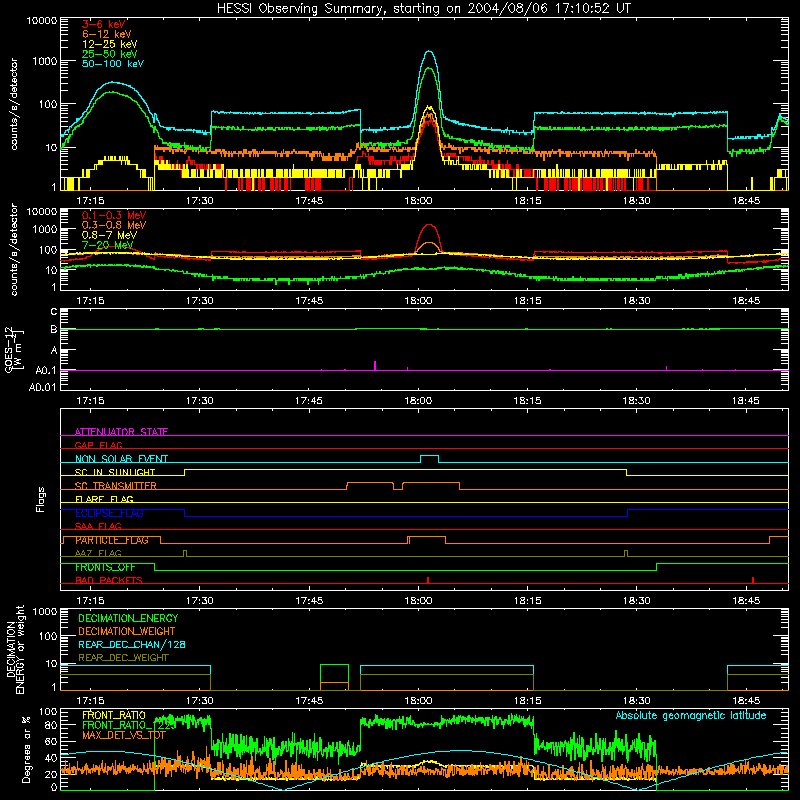Select the REAR_DEC_CHAN/128 legend label
This screenshot has height=800, width=800.
132,644
